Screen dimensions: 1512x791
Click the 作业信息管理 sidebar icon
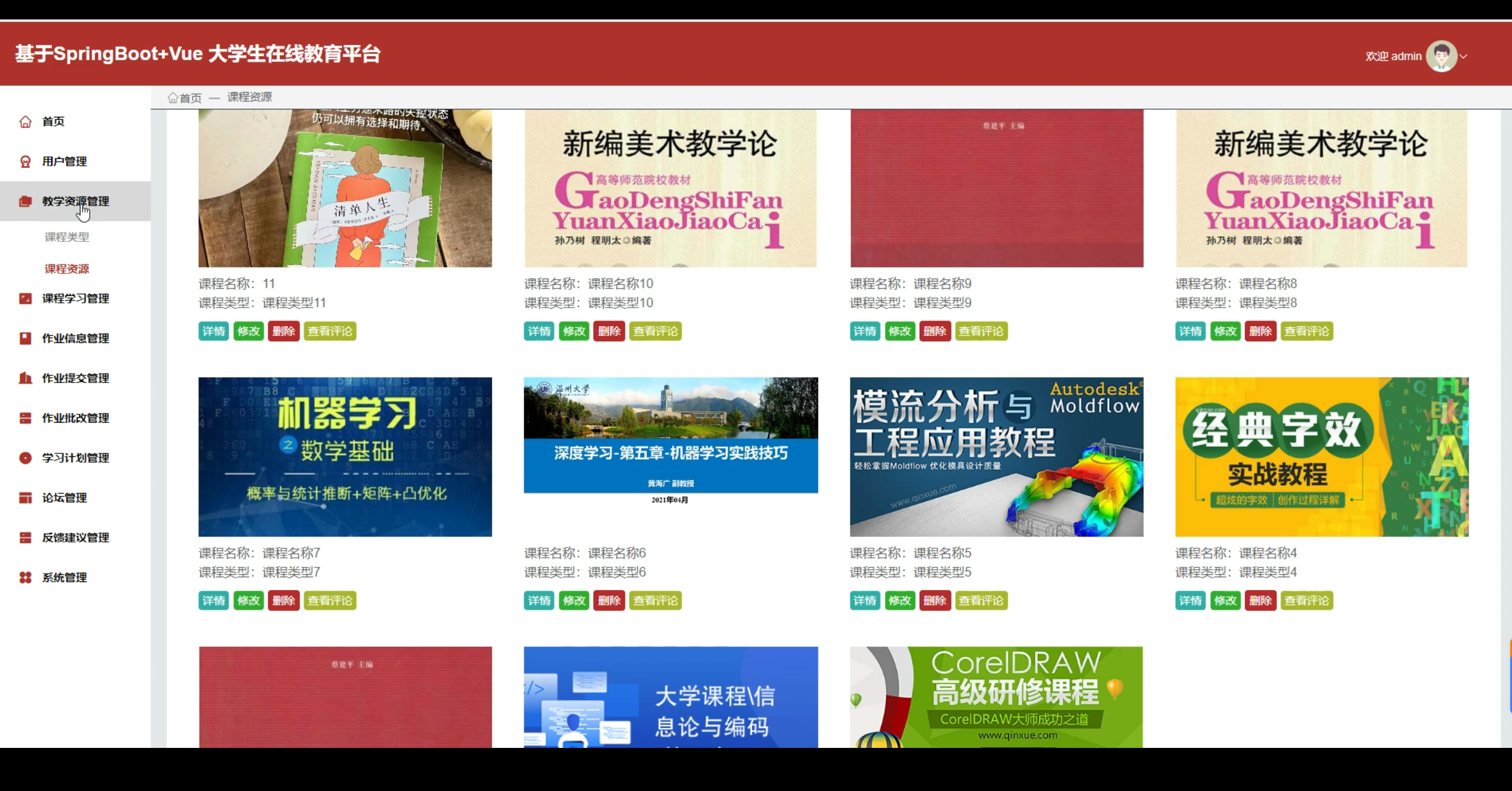[x=25, y=338]
